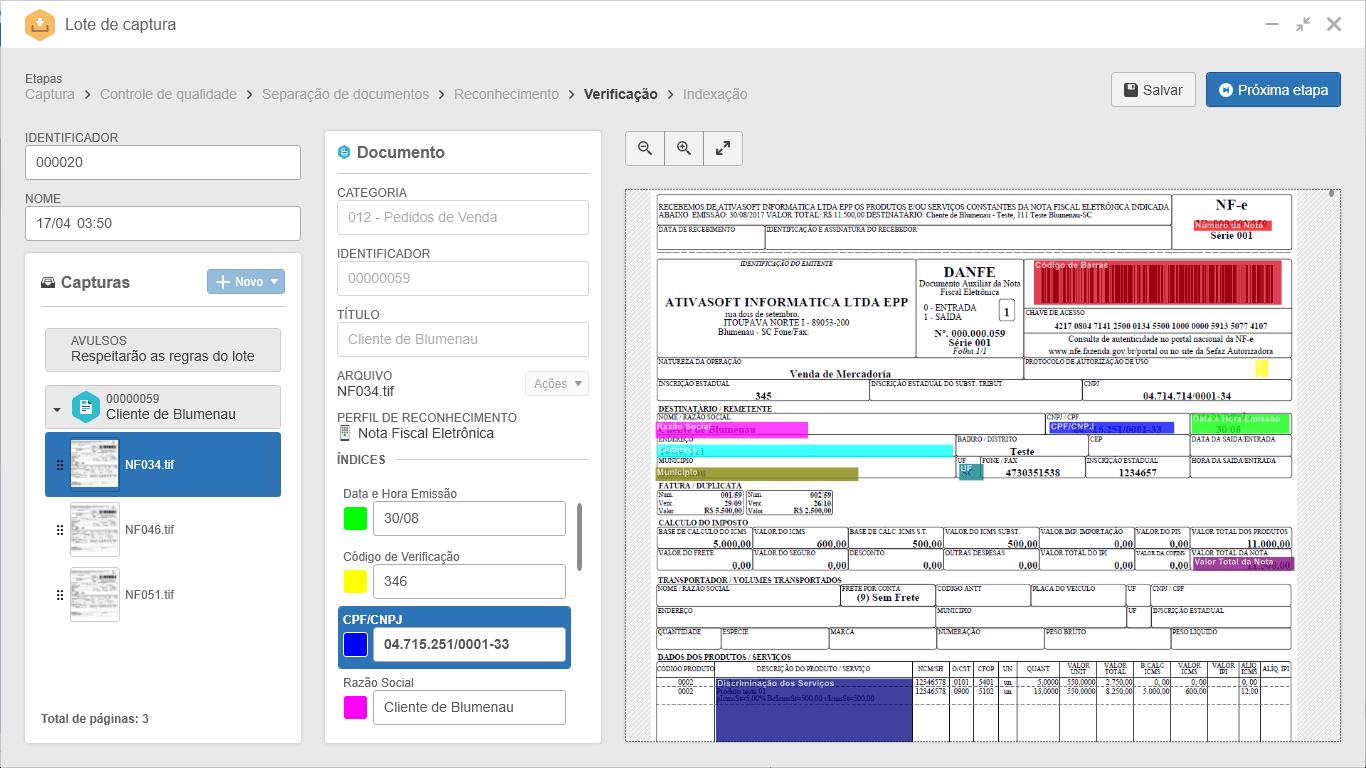Click the olive Município highlight region
Image resolution: width=1366 pixels, height=768 pixels.
point(757,473)
